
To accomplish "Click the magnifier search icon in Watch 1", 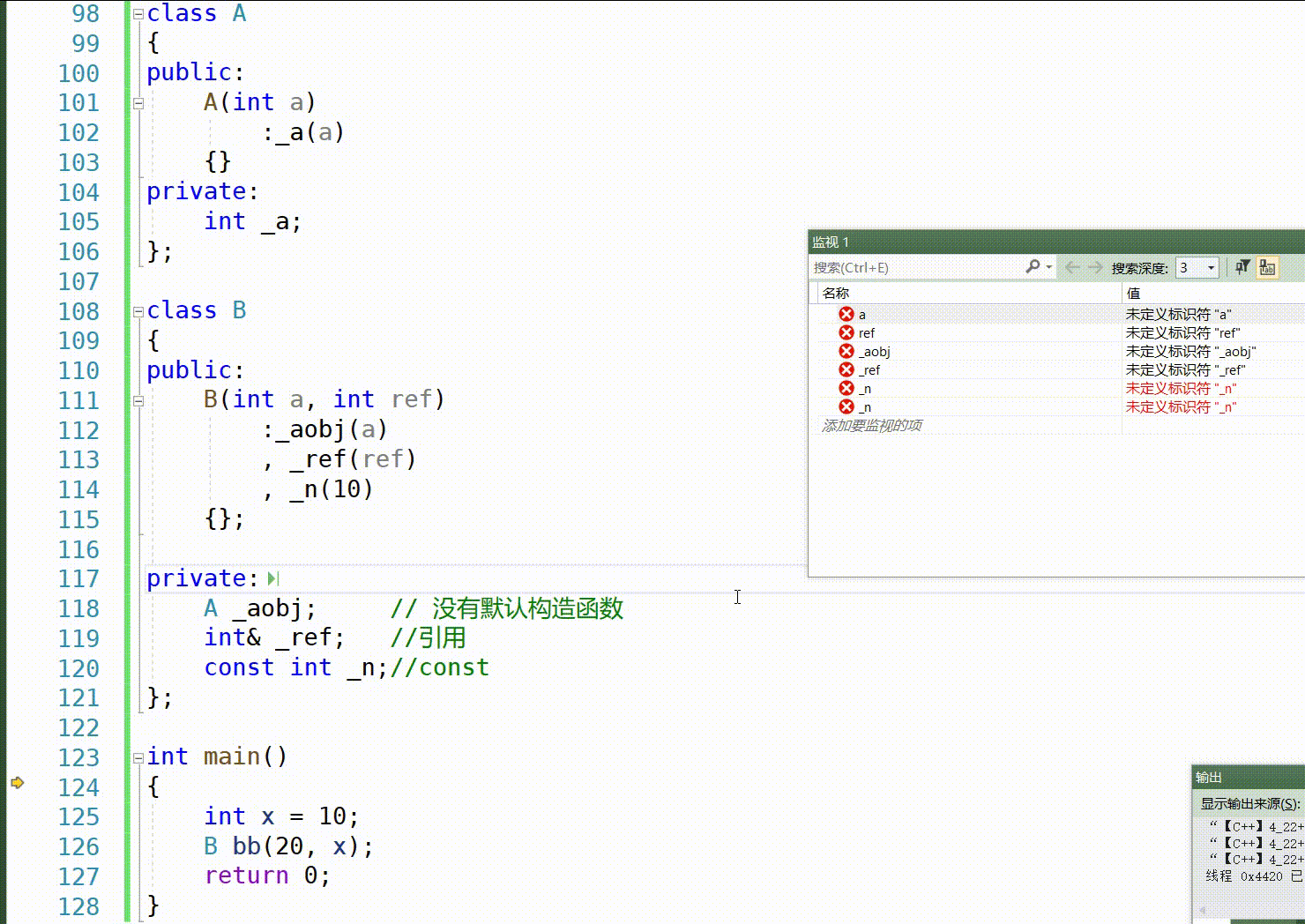I will coord(1033,266).
